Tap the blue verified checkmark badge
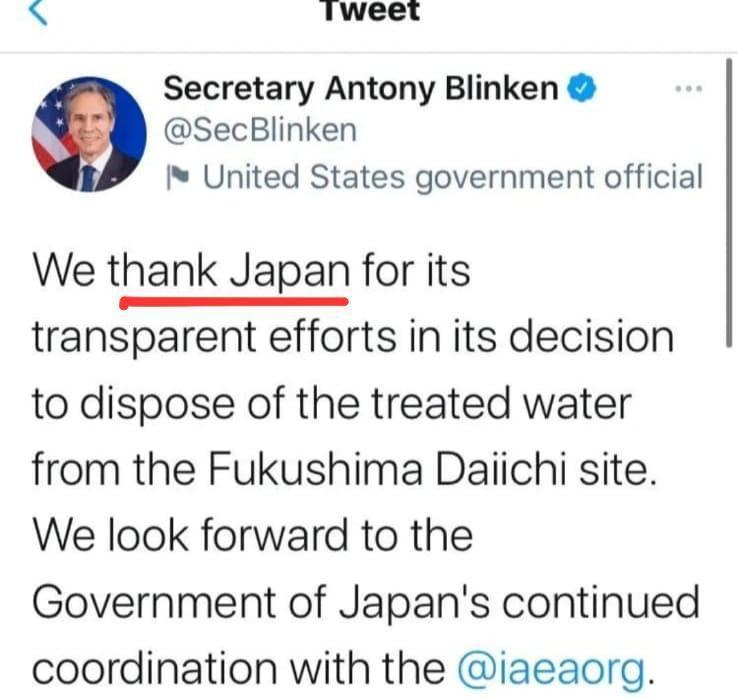The image size is (738, 698). [x=583, y=88]
